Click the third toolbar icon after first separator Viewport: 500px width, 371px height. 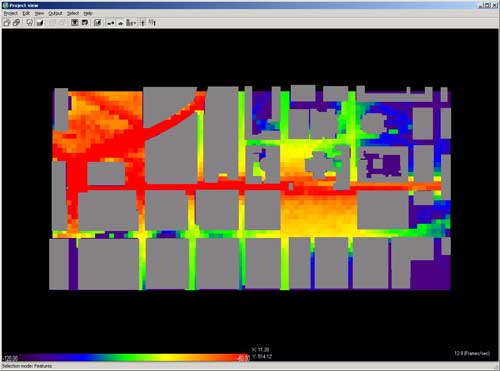click(x=30, y=23)
